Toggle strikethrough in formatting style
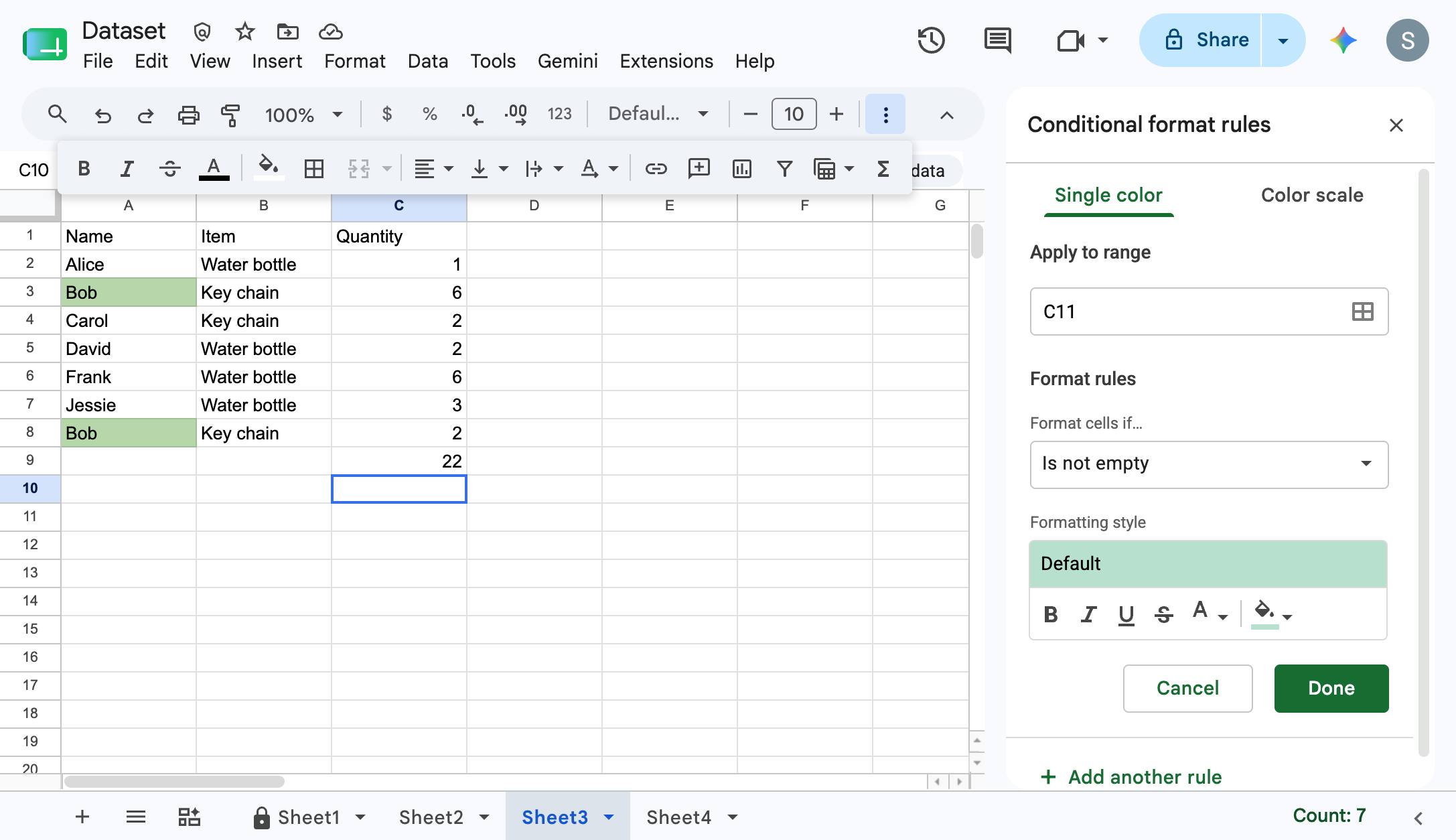 1163,614
